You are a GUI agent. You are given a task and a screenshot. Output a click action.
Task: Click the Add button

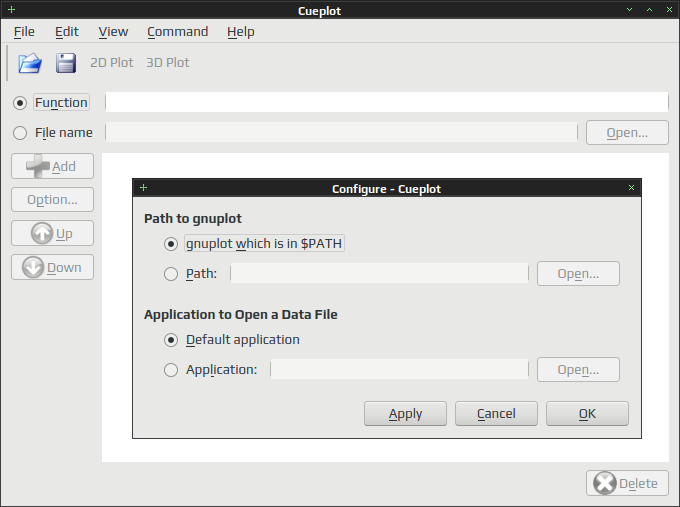pyautogui.click(x=52, y=166)
